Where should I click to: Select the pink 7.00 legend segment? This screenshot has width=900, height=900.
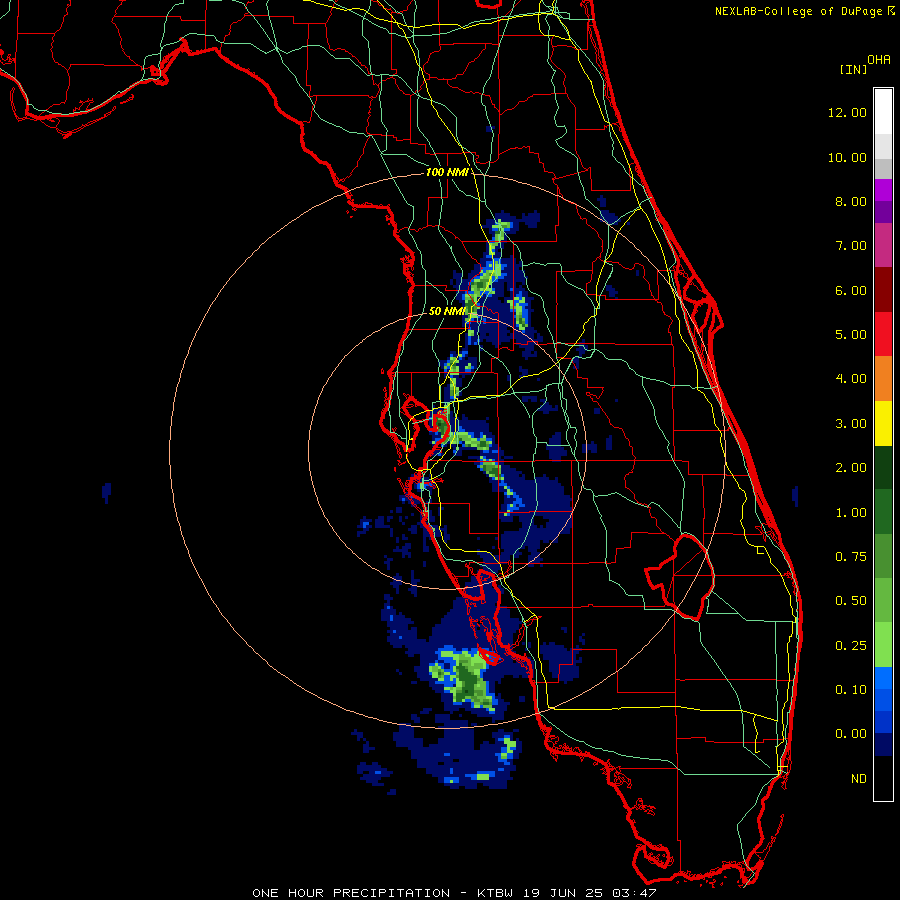pyautogui.click(x=883, y=246)
